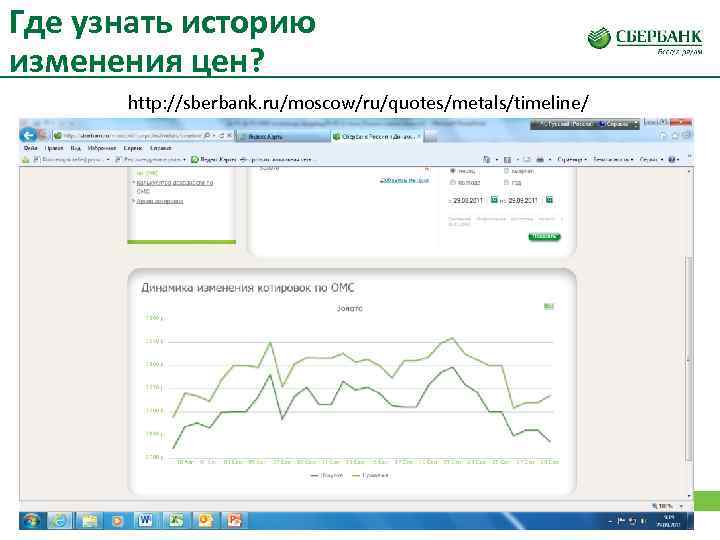Image resolution: width=720 pixels, height=540 pixels.
Task: Refresh the page from the address bar
Action: (x=221, y=136)
